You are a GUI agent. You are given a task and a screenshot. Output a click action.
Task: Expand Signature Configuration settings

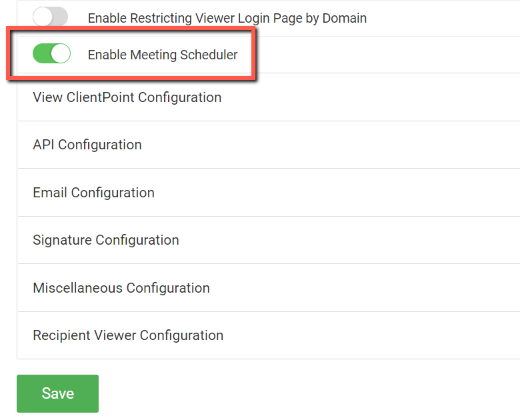coord(269,240)
